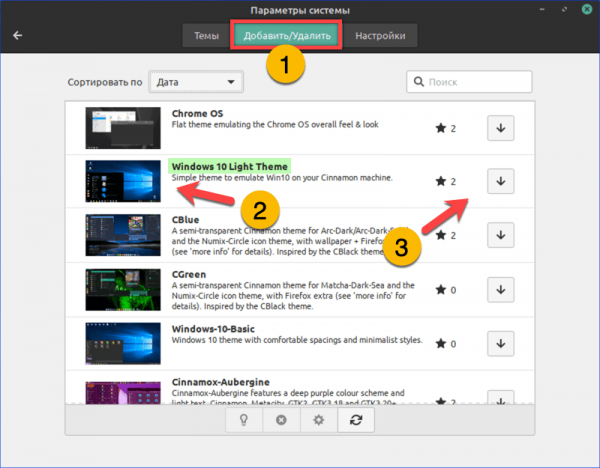The height and width of the screenshot is (468, 600).
Task: Click the Windows-10-Basic star rating
Action: click(446, 344)
